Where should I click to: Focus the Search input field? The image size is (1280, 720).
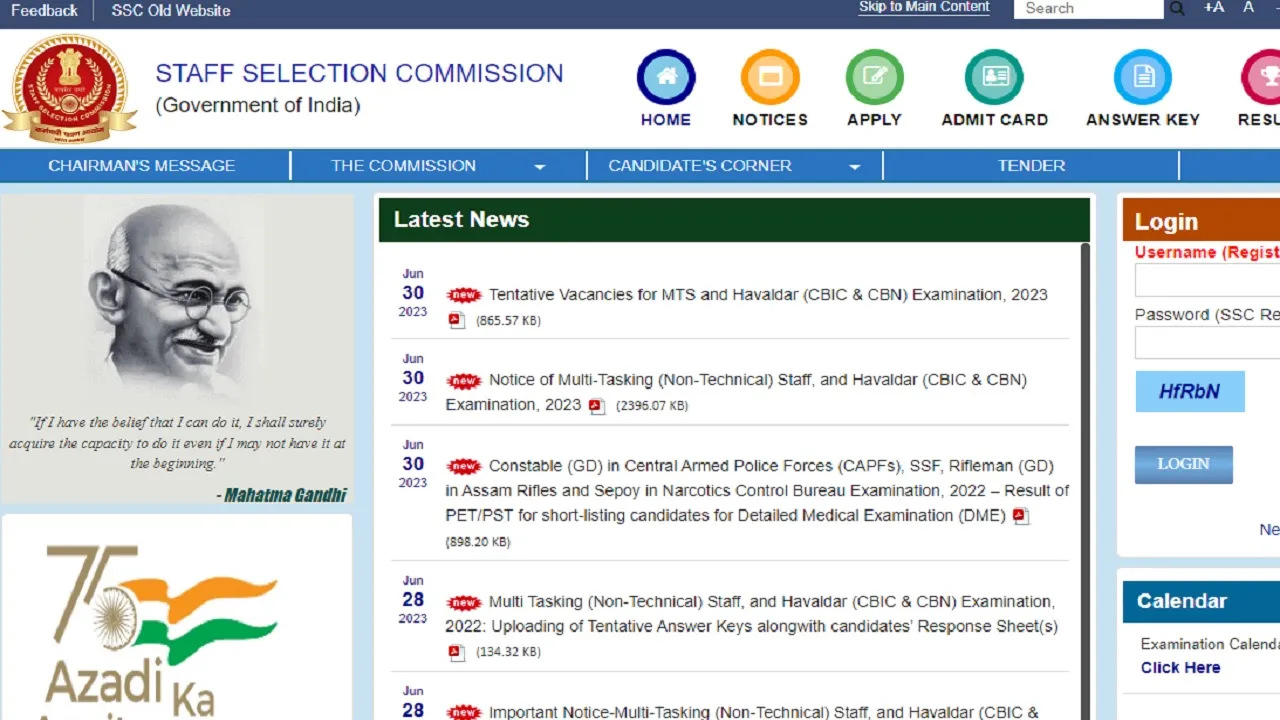tap(1088, 8)
